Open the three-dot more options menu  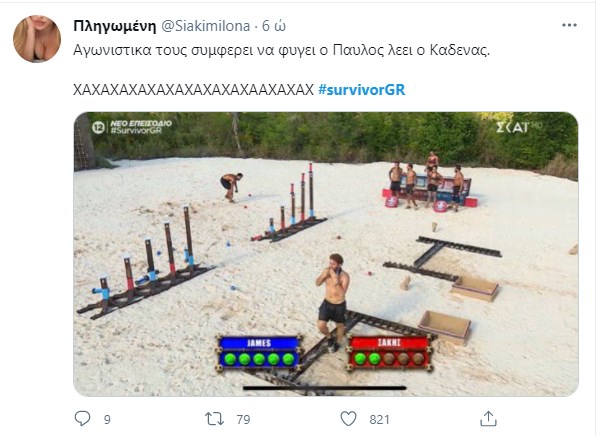coord(569,26)
